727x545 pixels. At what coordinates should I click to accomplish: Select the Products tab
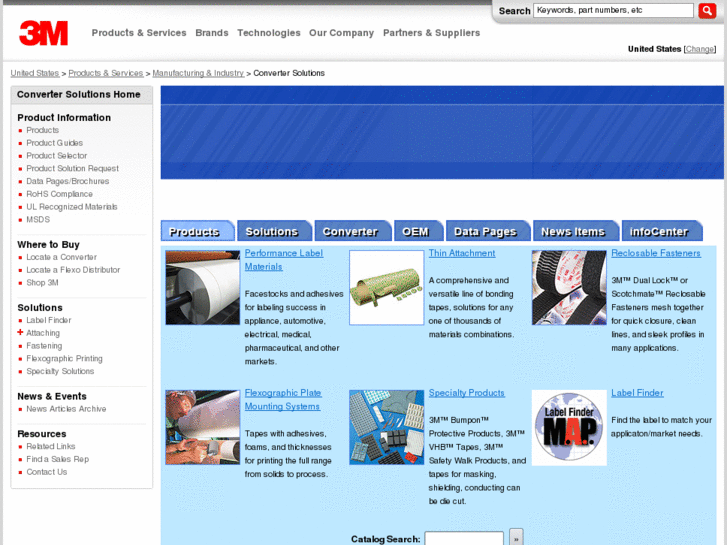click(198, 231)
